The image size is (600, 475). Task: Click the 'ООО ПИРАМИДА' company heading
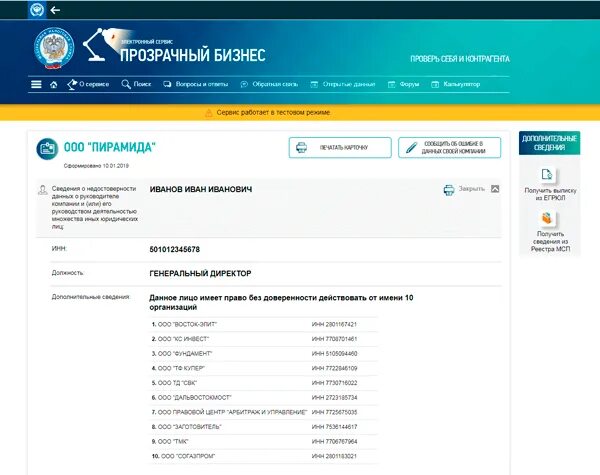point(110,147)
